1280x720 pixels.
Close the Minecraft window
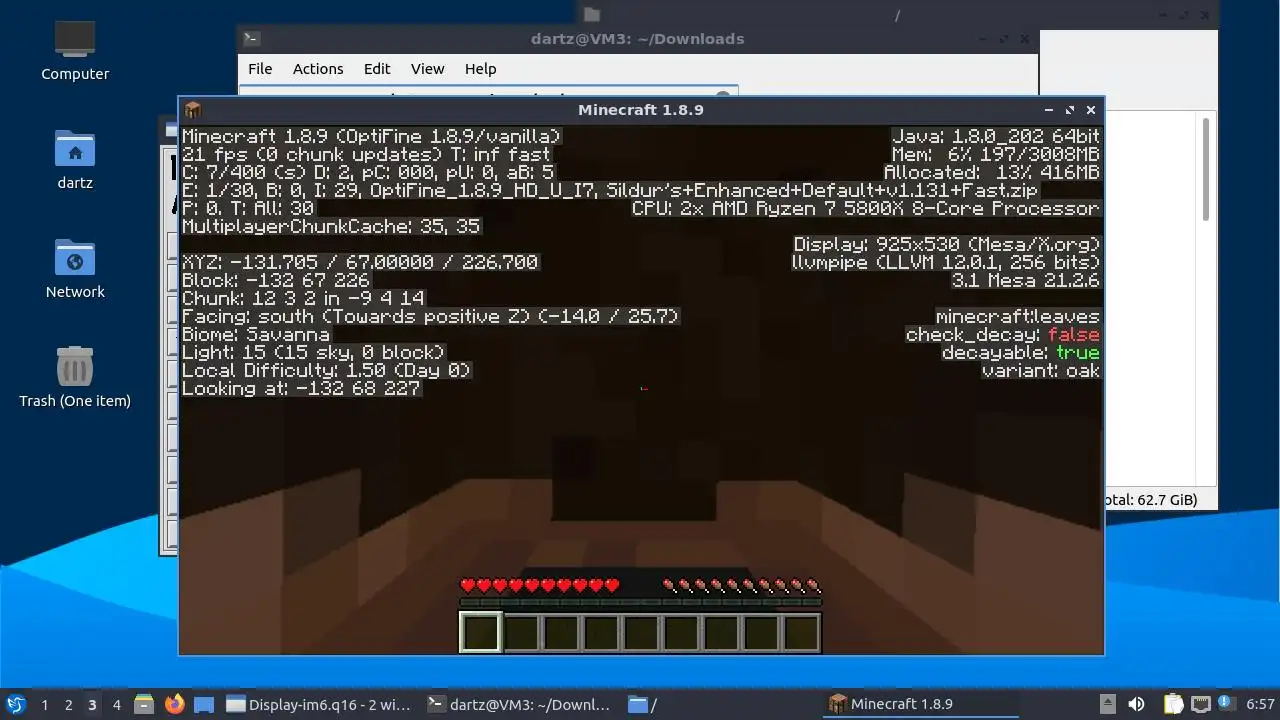coord(1091,110)
